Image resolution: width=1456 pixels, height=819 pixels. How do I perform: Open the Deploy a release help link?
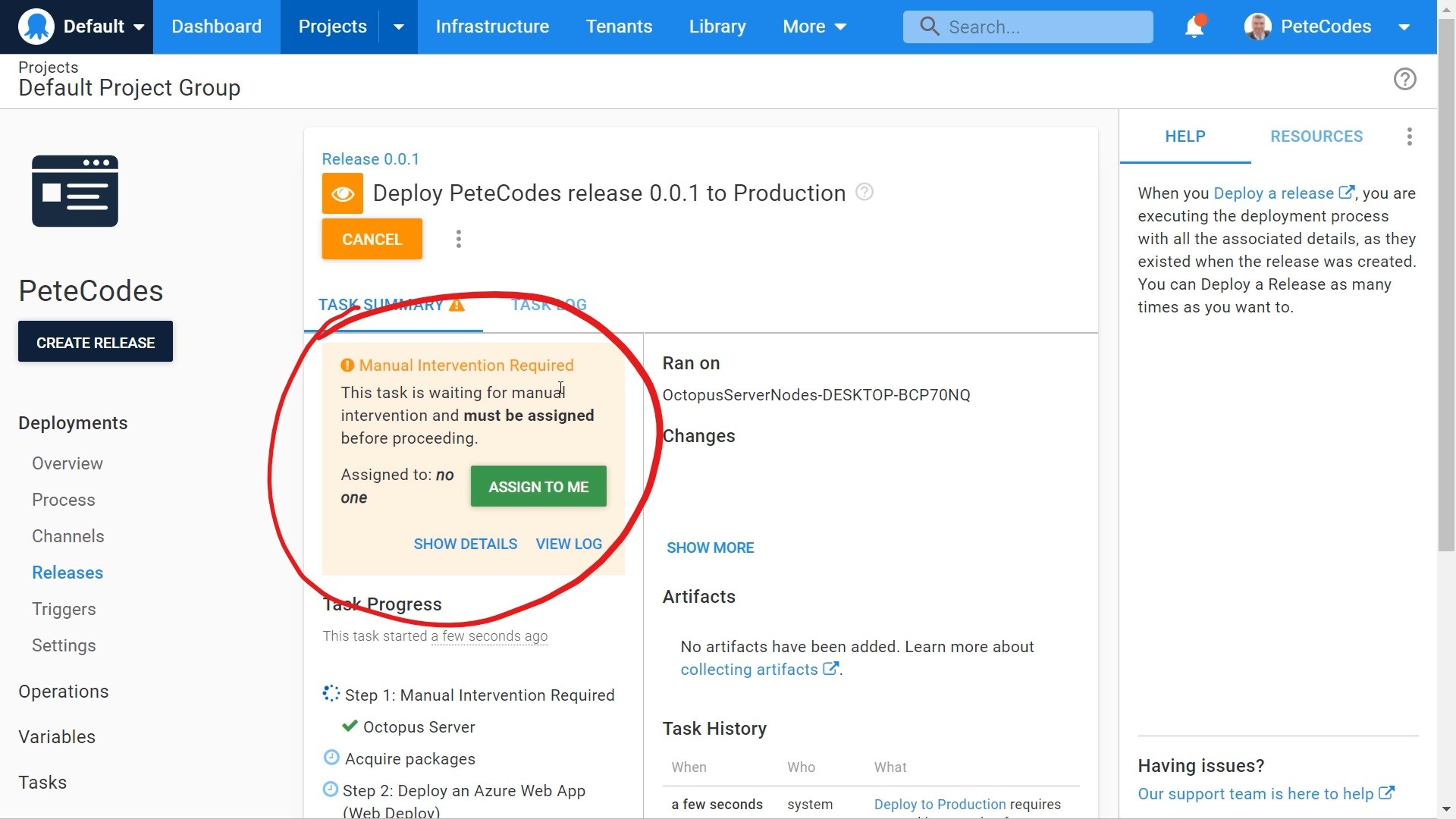pos(1283,193)
